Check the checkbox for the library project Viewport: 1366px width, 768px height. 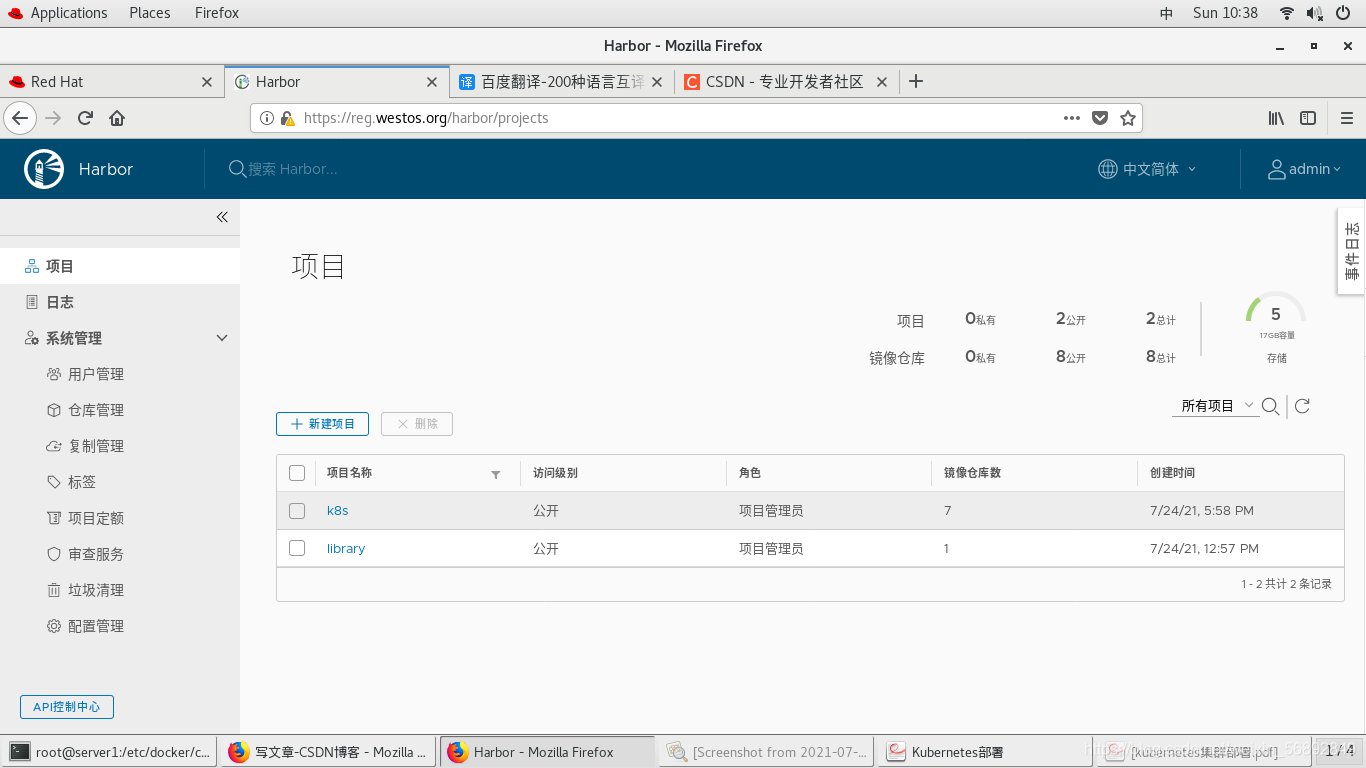tap(296, 548)
